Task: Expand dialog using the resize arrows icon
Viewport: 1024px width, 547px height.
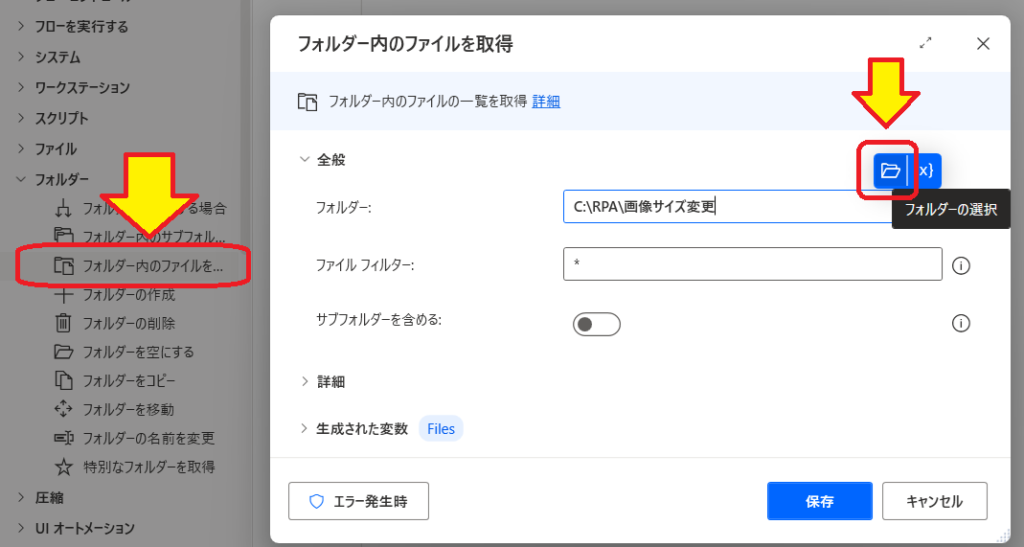Action: tap(926, 43)
